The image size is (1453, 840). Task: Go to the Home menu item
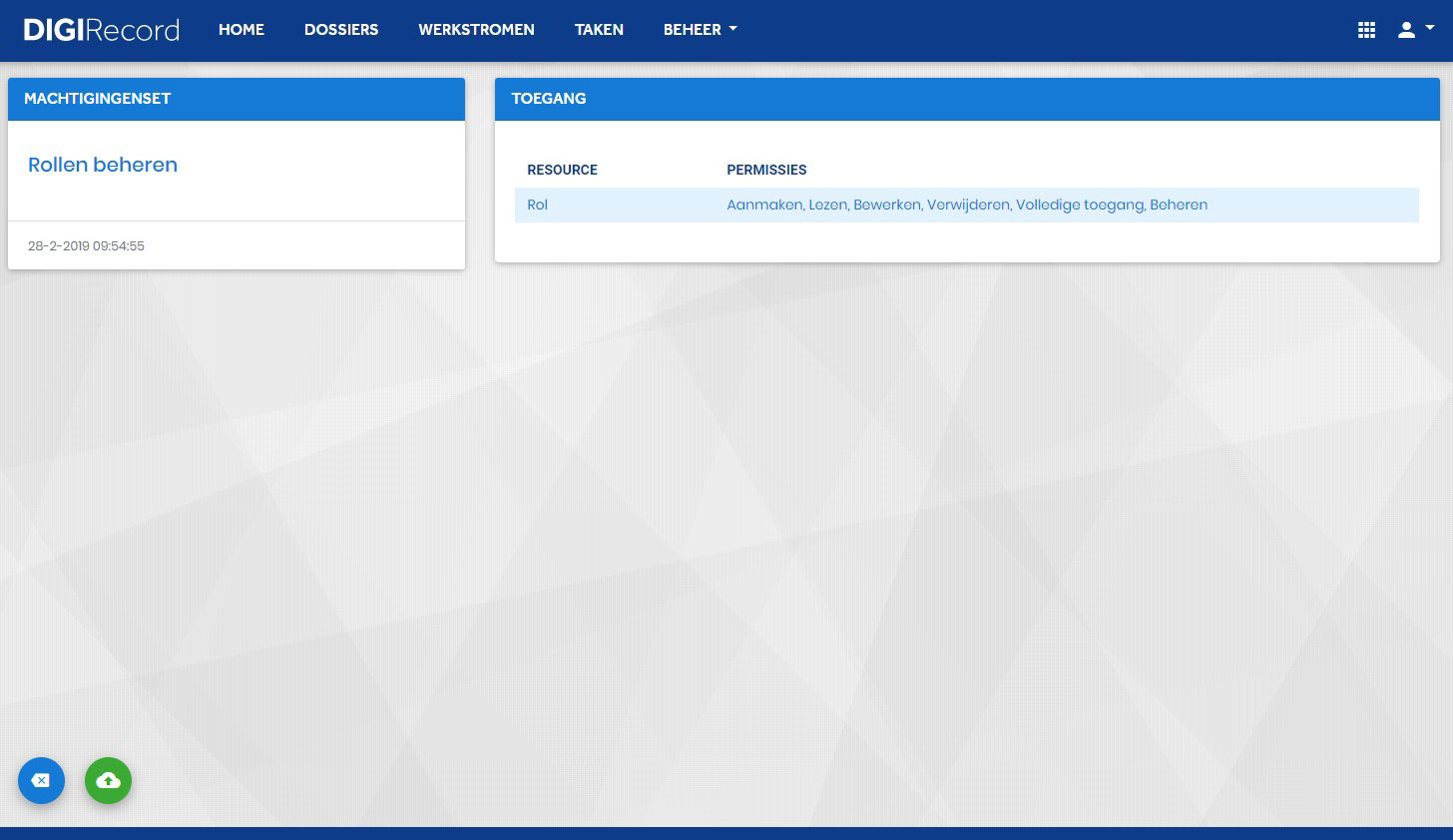point(242,30)
